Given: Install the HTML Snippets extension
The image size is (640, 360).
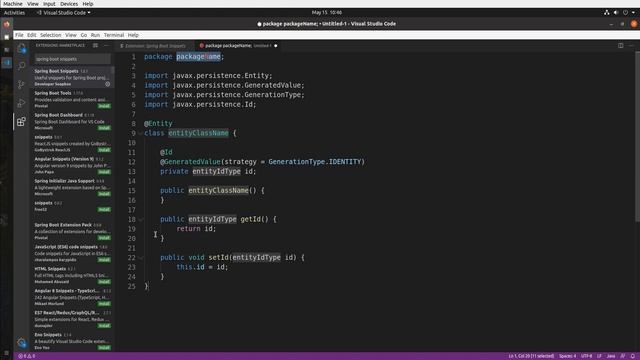Looking at the screenshot, I should click(104, 282).
